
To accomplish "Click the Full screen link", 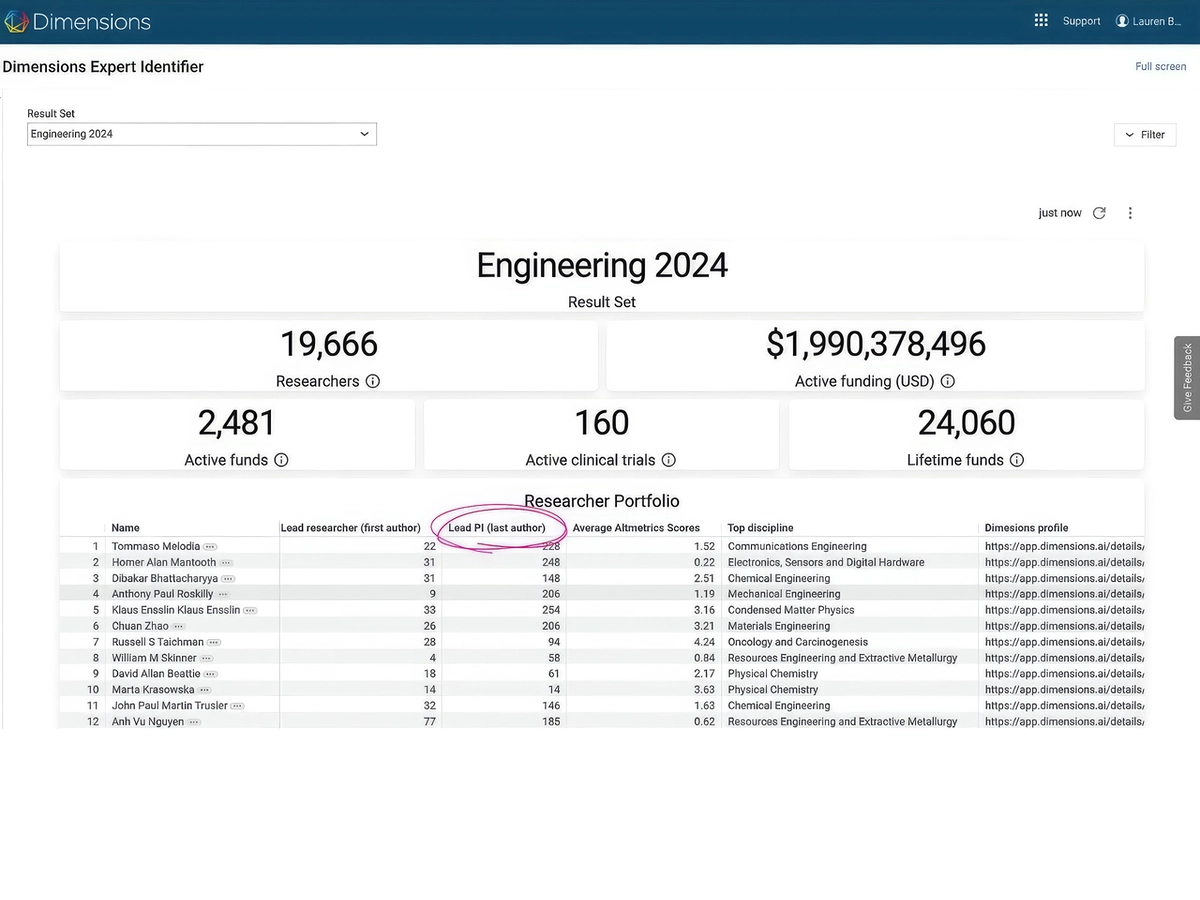I will [1160, 67].
